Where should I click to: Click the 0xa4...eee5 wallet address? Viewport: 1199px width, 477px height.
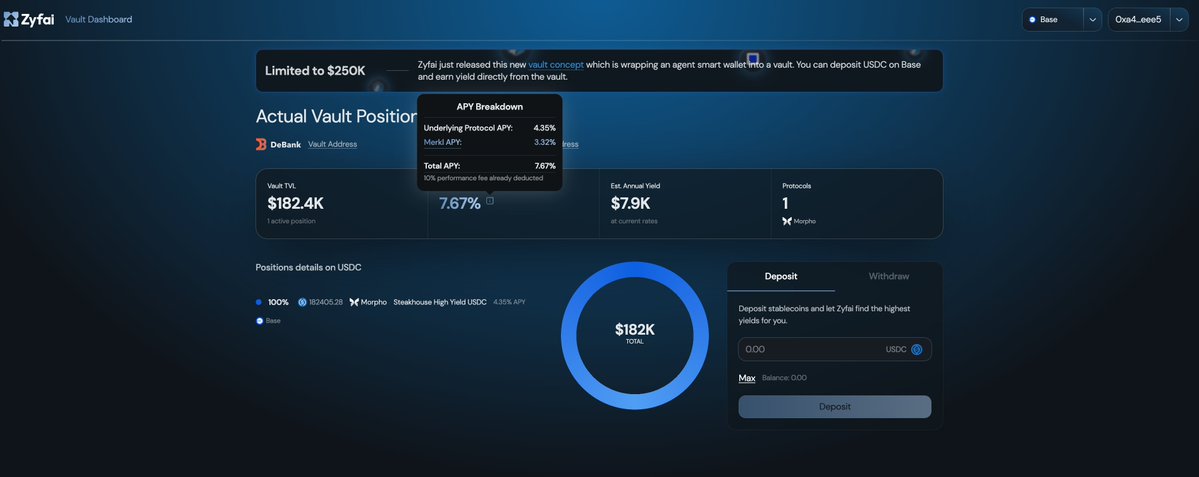point(1138,20)
